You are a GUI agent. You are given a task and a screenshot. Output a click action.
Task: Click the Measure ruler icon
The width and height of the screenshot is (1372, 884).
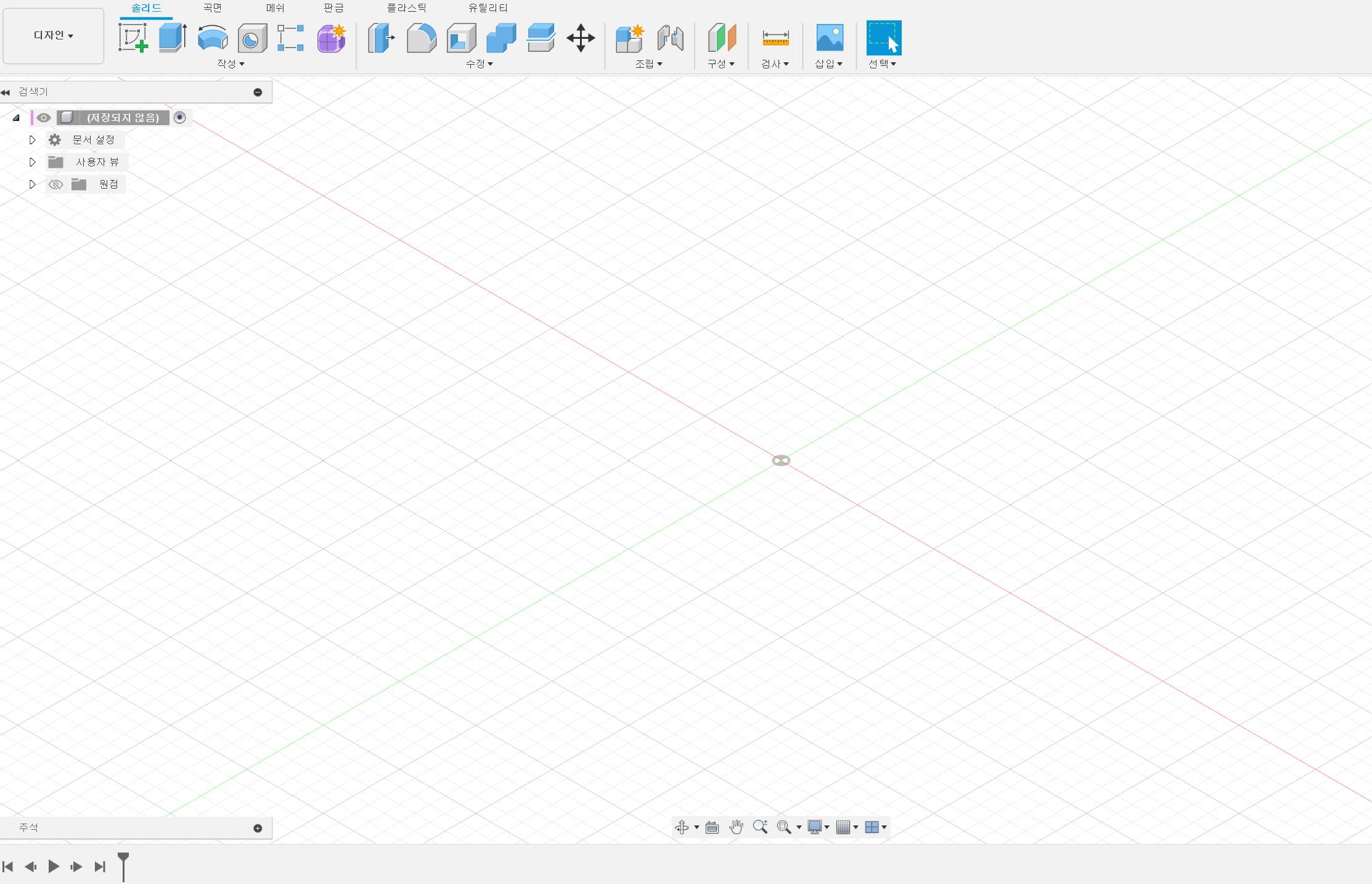tap(775, 38)
